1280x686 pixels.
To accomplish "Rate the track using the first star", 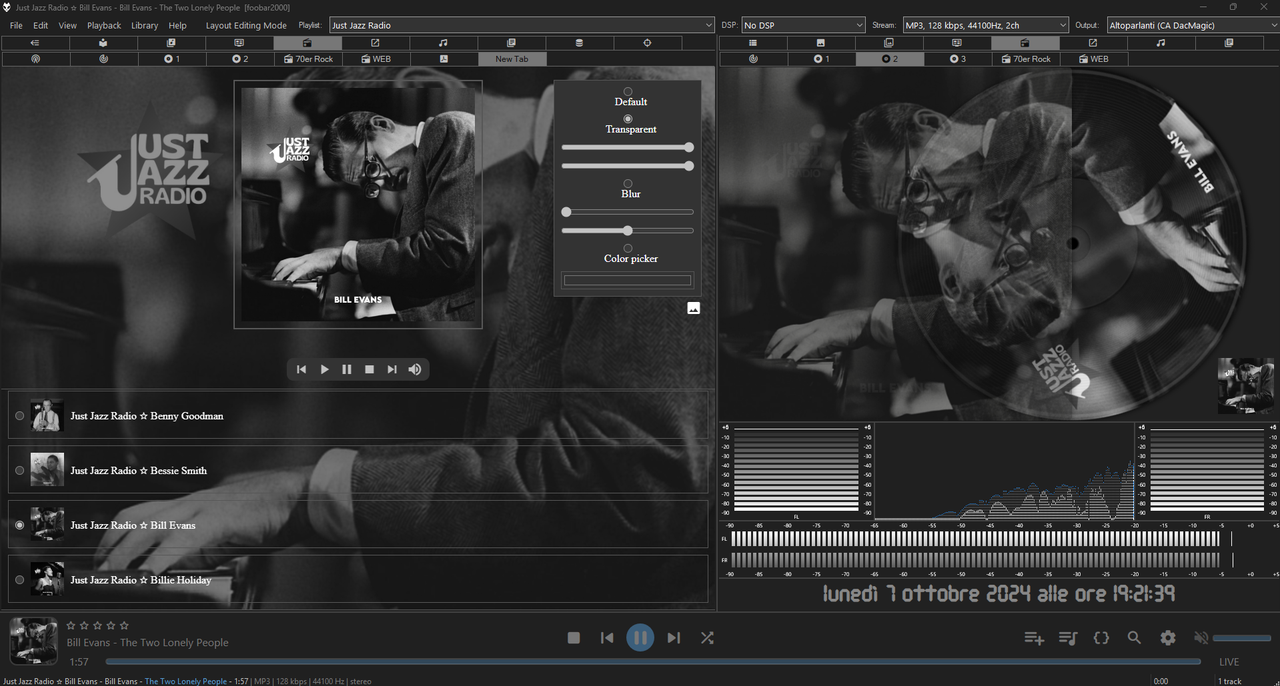I will [71, 625].
